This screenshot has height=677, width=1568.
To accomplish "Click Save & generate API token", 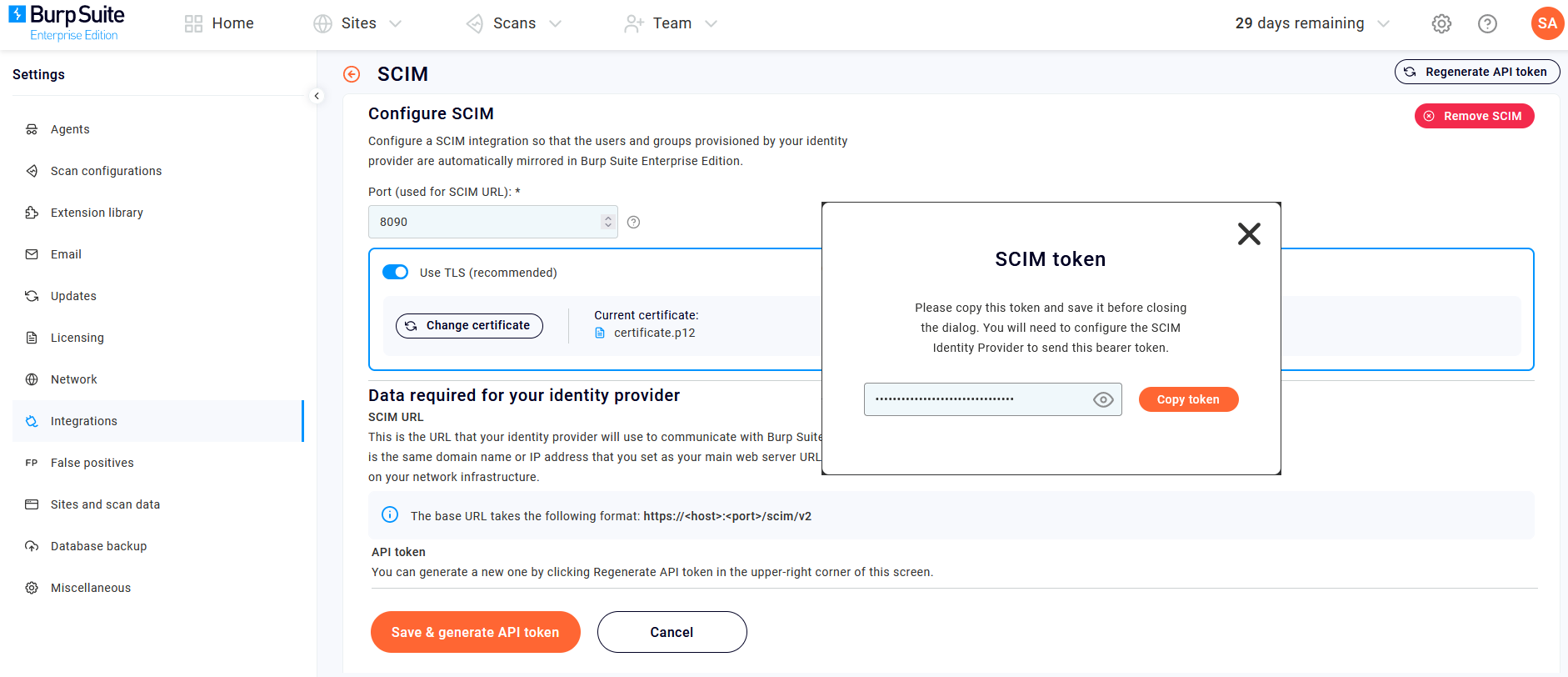I will coord(475,632).
